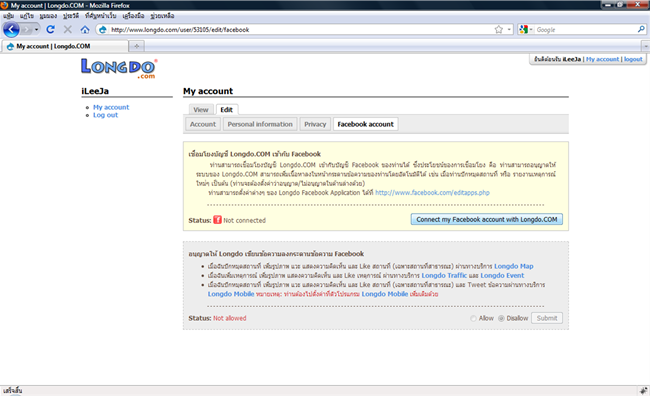Click the Not allowed status text
650x396 pixels.
[x=230, y=318]
